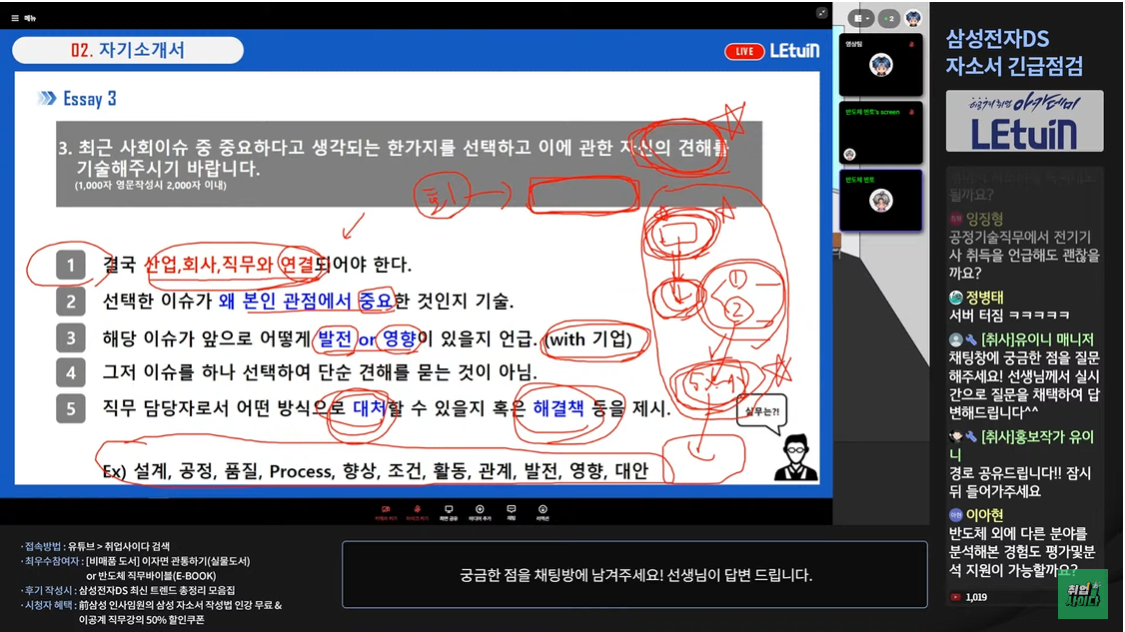Viewport: 1125px width, 632px height.
Task: Click the add media plus icon
Action: [480, 510]
